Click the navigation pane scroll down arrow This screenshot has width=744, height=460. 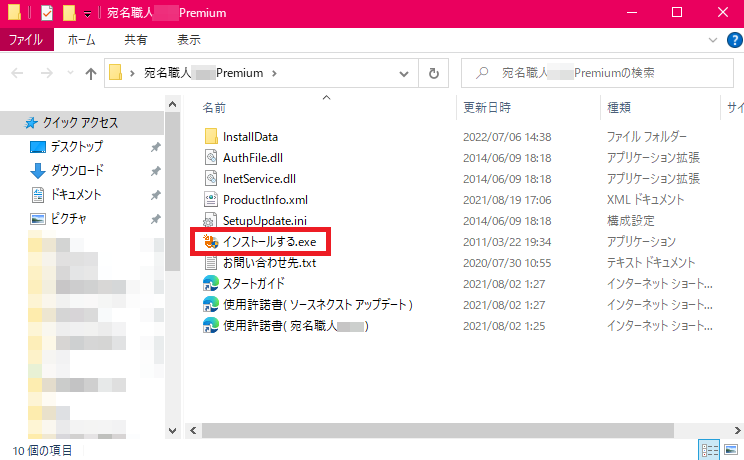tap(173, 431)
